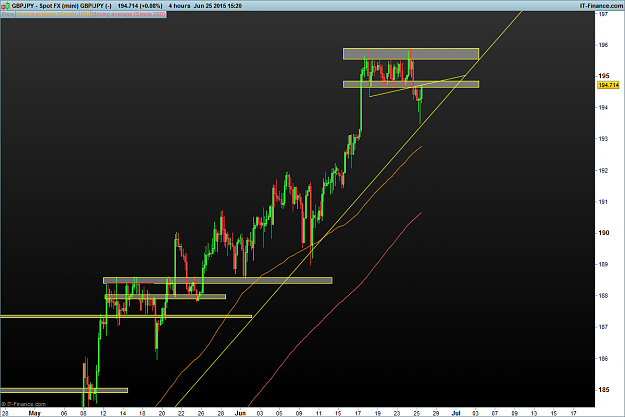Click the 192 price axis label
625x417 pixels.
(603, 170)
